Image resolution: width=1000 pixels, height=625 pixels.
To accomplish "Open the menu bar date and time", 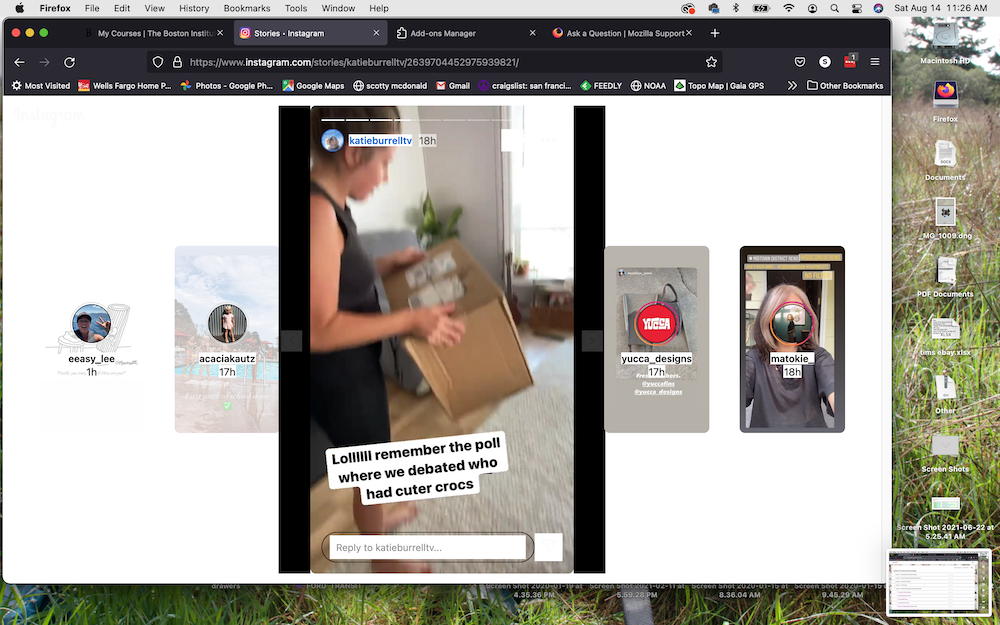I will coord(941,8).
